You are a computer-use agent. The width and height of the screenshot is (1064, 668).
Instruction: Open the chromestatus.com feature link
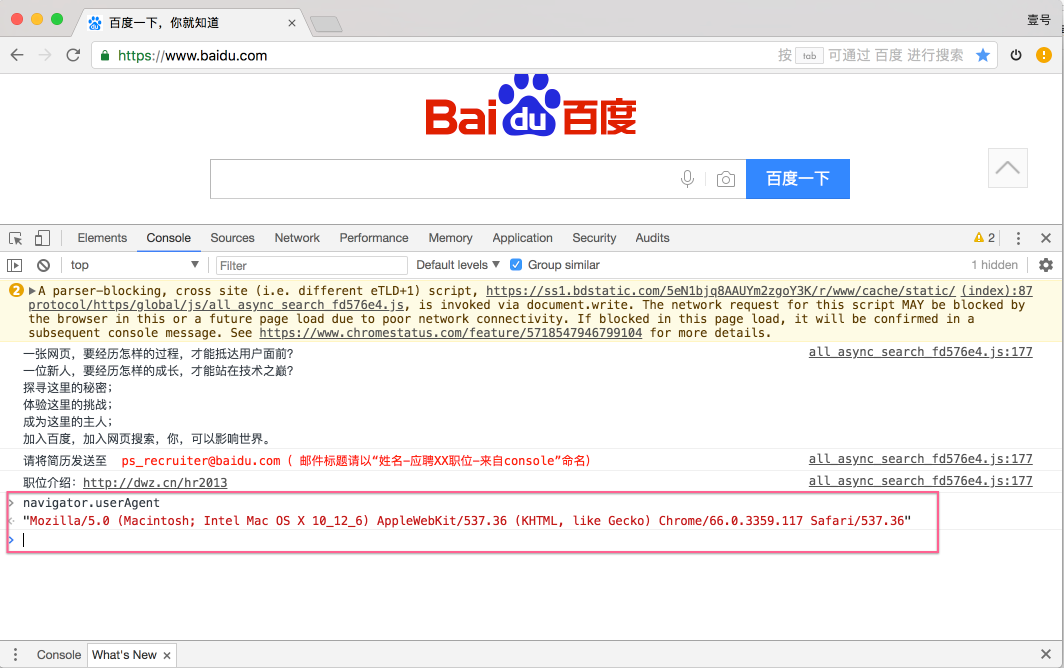[x=451, y=333]
